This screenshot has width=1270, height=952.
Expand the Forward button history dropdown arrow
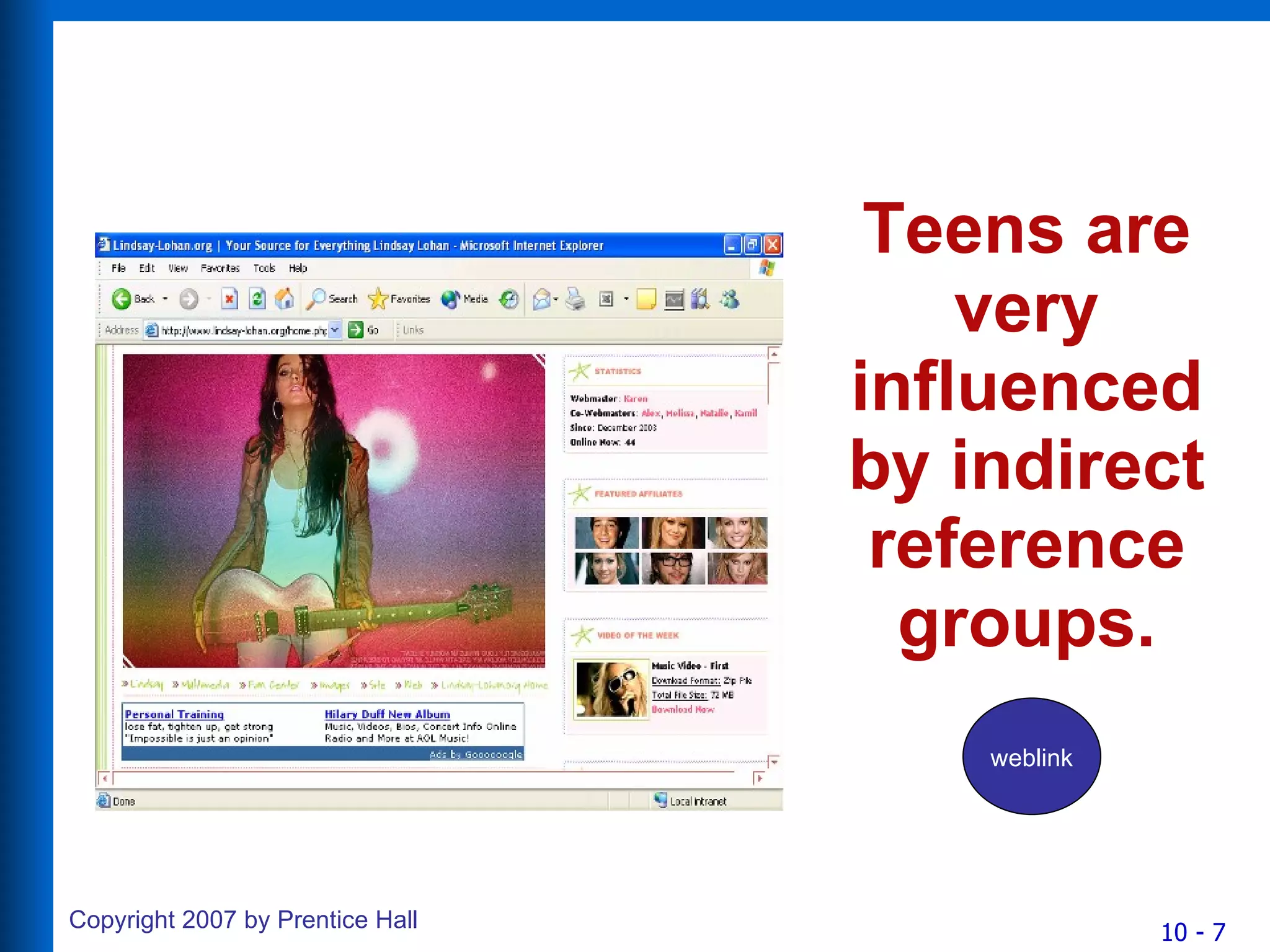point(209,299)
